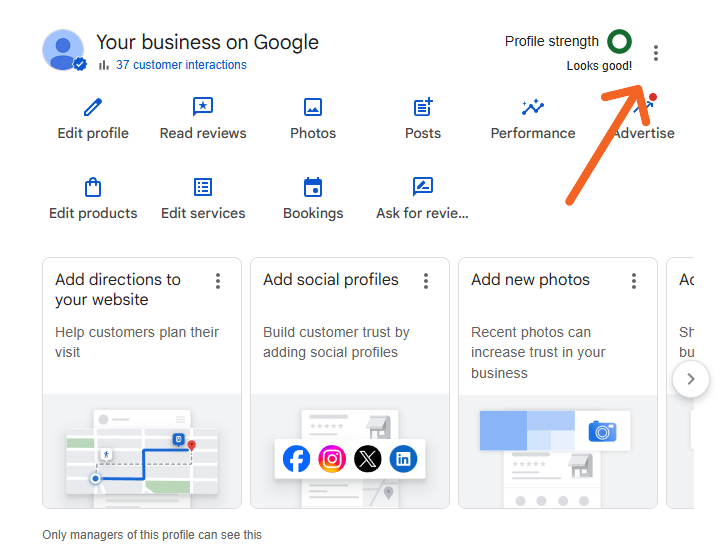Viewport: 724px width, 560px height.
Task: Click the bar chart icon beside interactions
Action: tap(104, 65)
